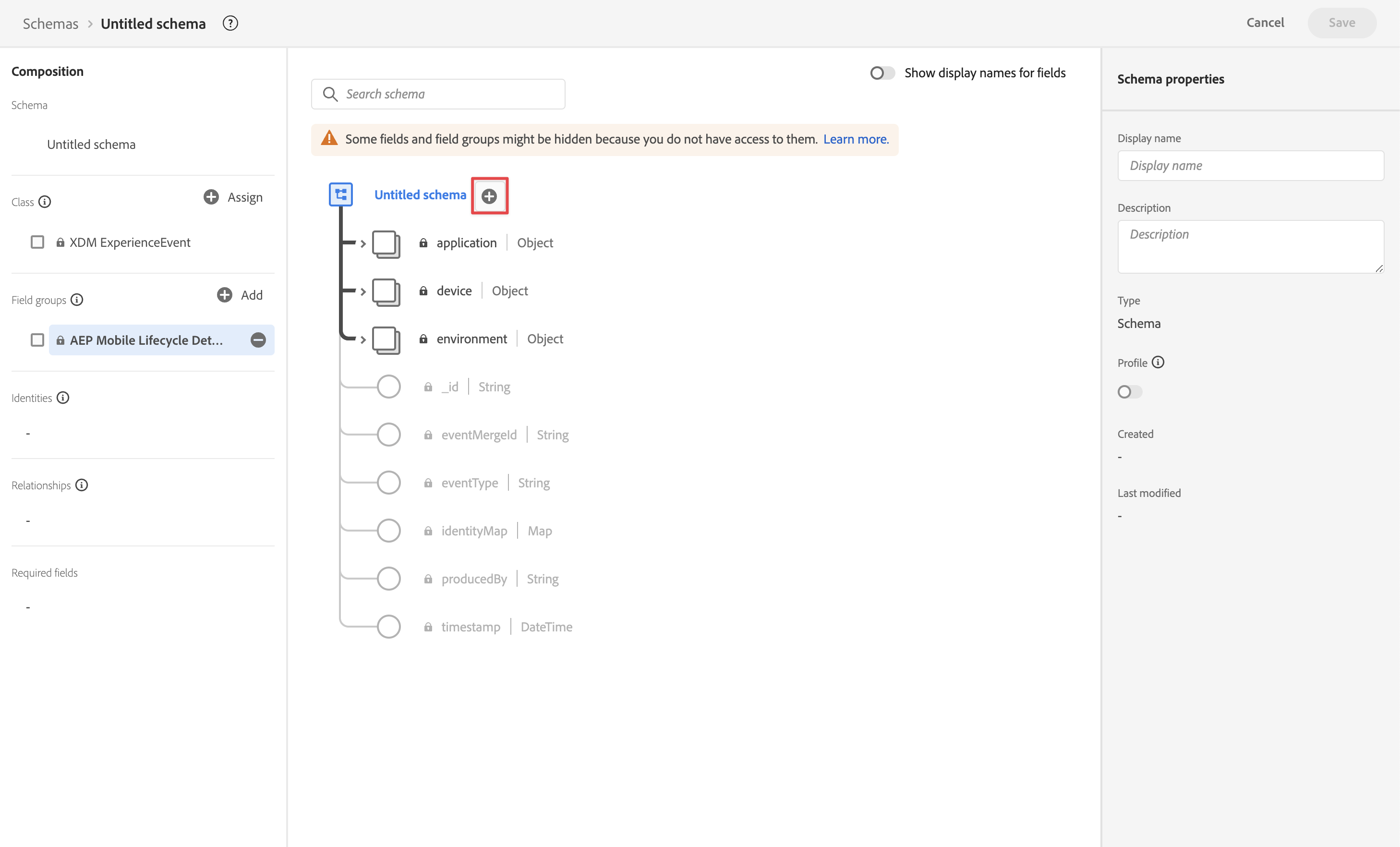
Task: Click the Cancel button
Action: tap(1265, 23)
